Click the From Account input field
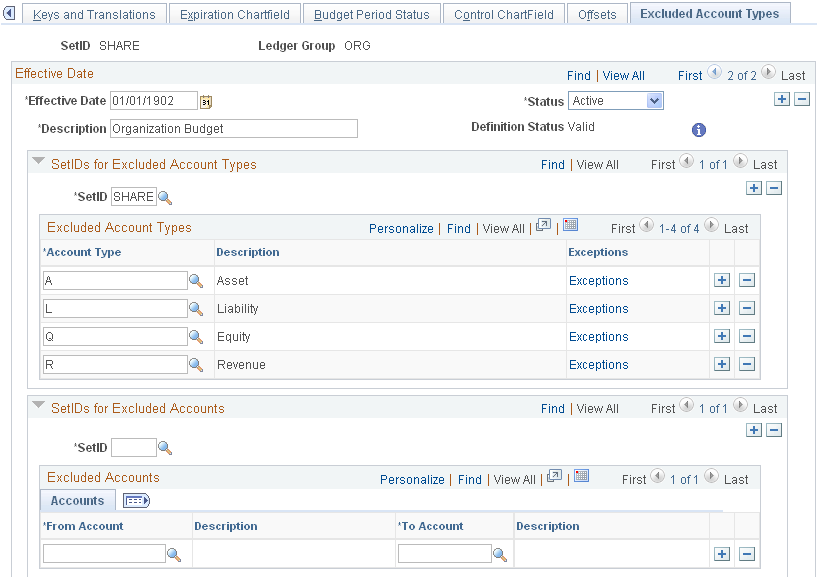The image size is (817, 577). point(104,554)
